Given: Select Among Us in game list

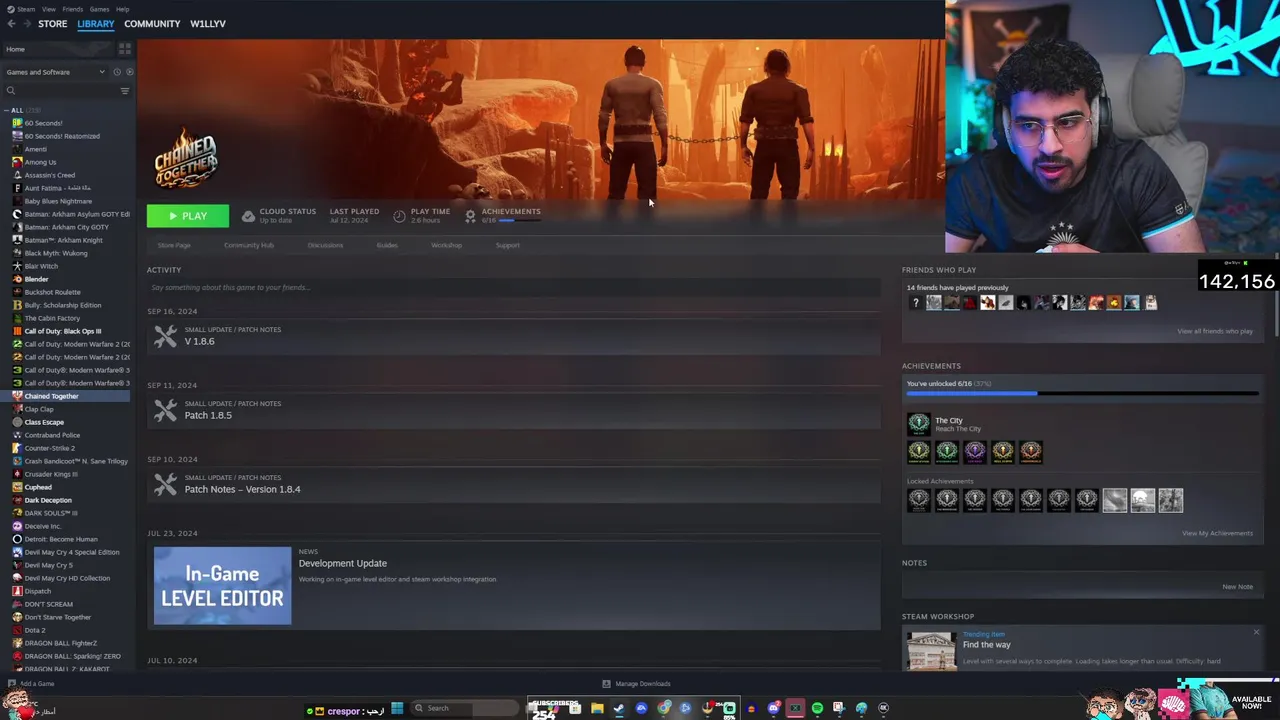Looking at the screenshot, I should pyautogui.click(x=41, y=162).
